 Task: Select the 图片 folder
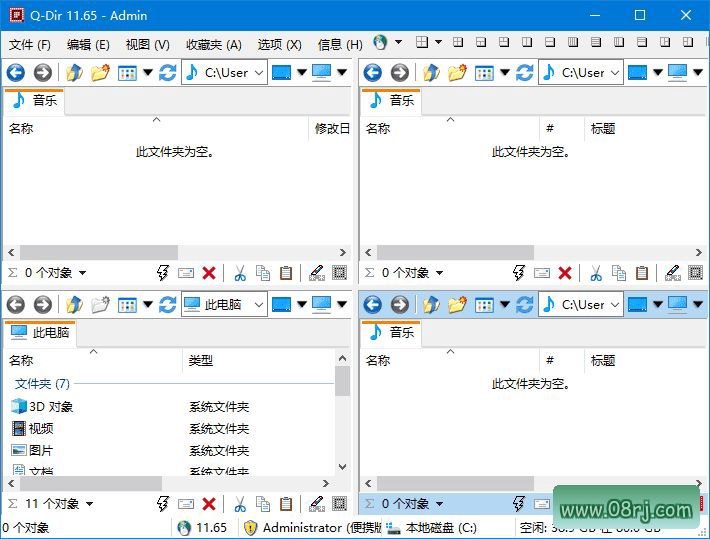pyautogui.click(x=33, y=450)
